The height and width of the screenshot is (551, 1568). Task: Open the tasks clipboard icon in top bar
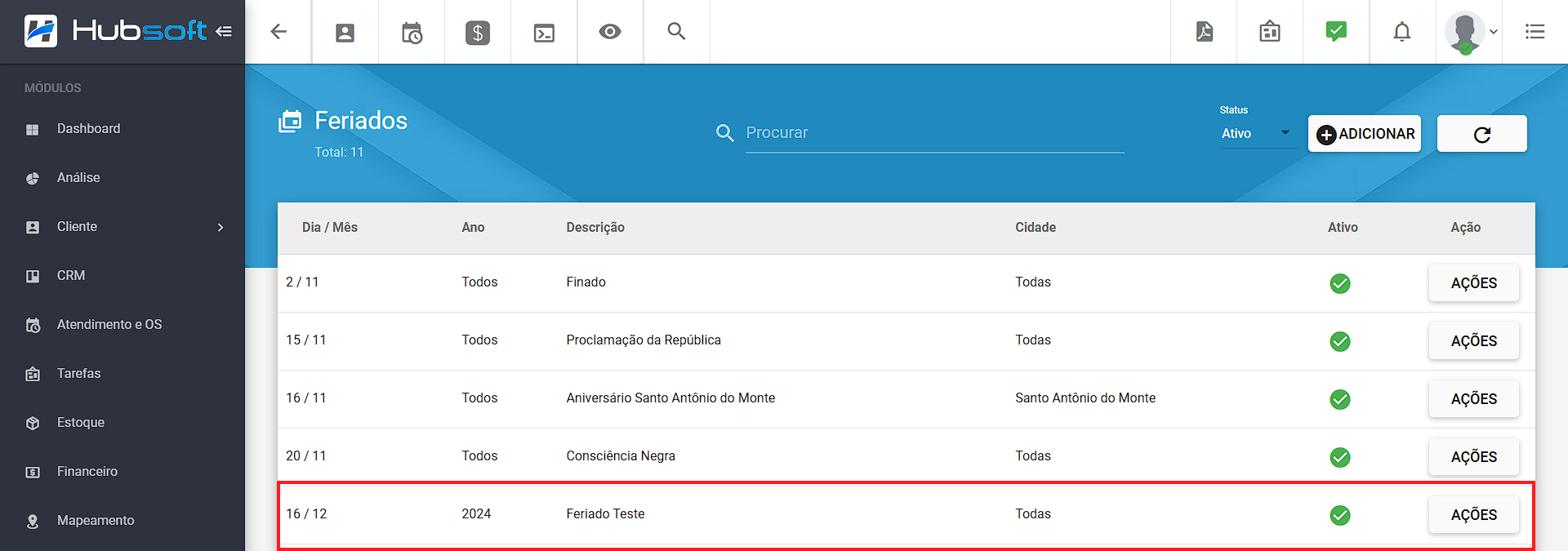pos(1270,32)
